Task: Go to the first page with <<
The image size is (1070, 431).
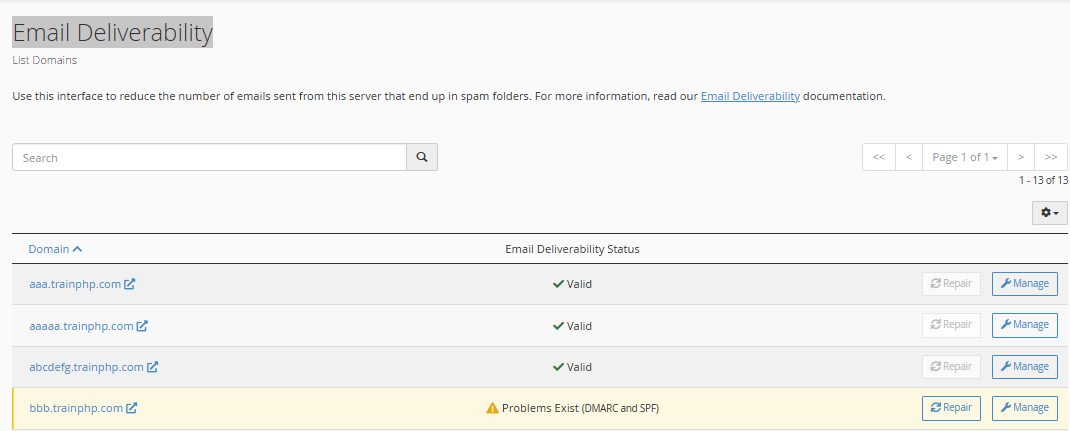Action: pos(879,157)
